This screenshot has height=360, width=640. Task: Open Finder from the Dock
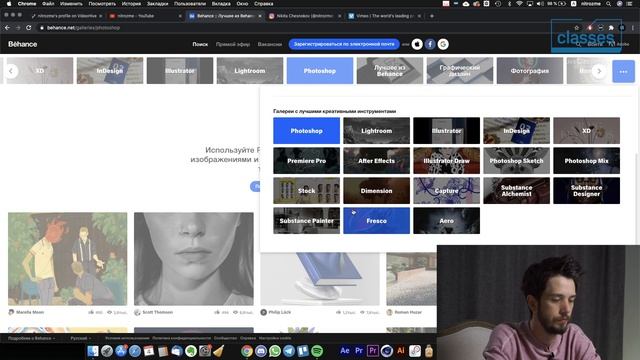(93, 351)
